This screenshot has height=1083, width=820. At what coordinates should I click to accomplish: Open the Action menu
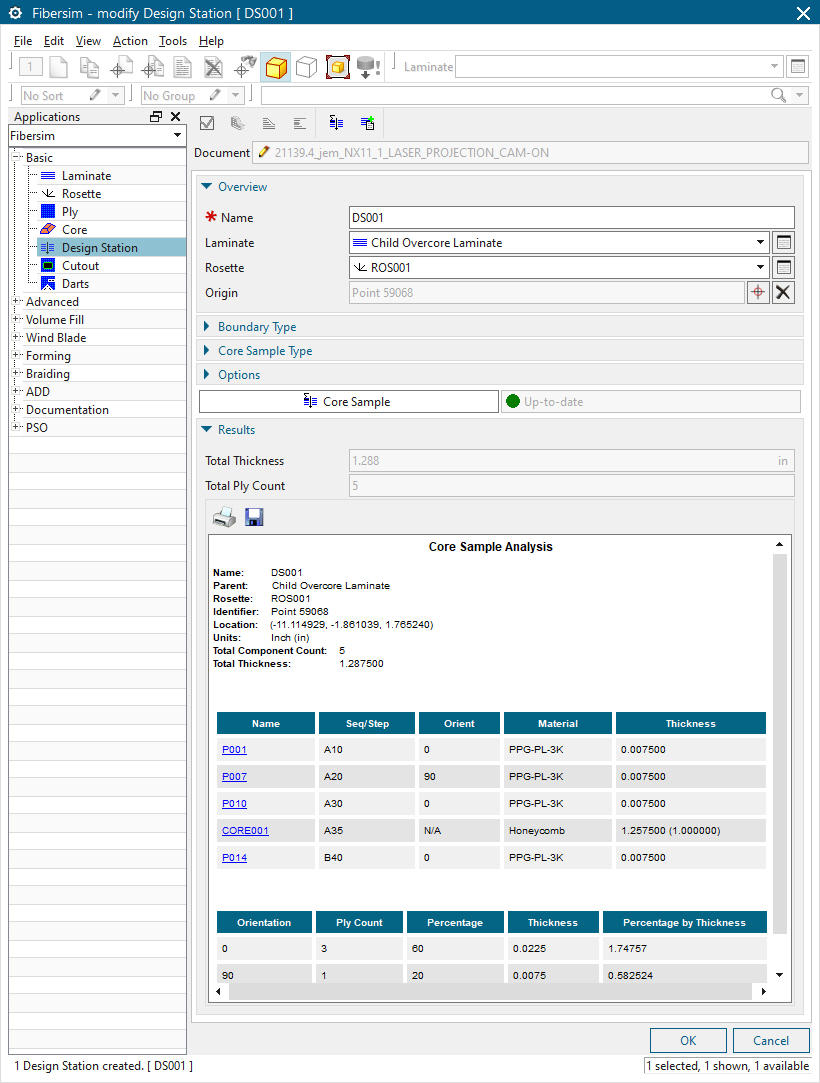tap(130, 41)
